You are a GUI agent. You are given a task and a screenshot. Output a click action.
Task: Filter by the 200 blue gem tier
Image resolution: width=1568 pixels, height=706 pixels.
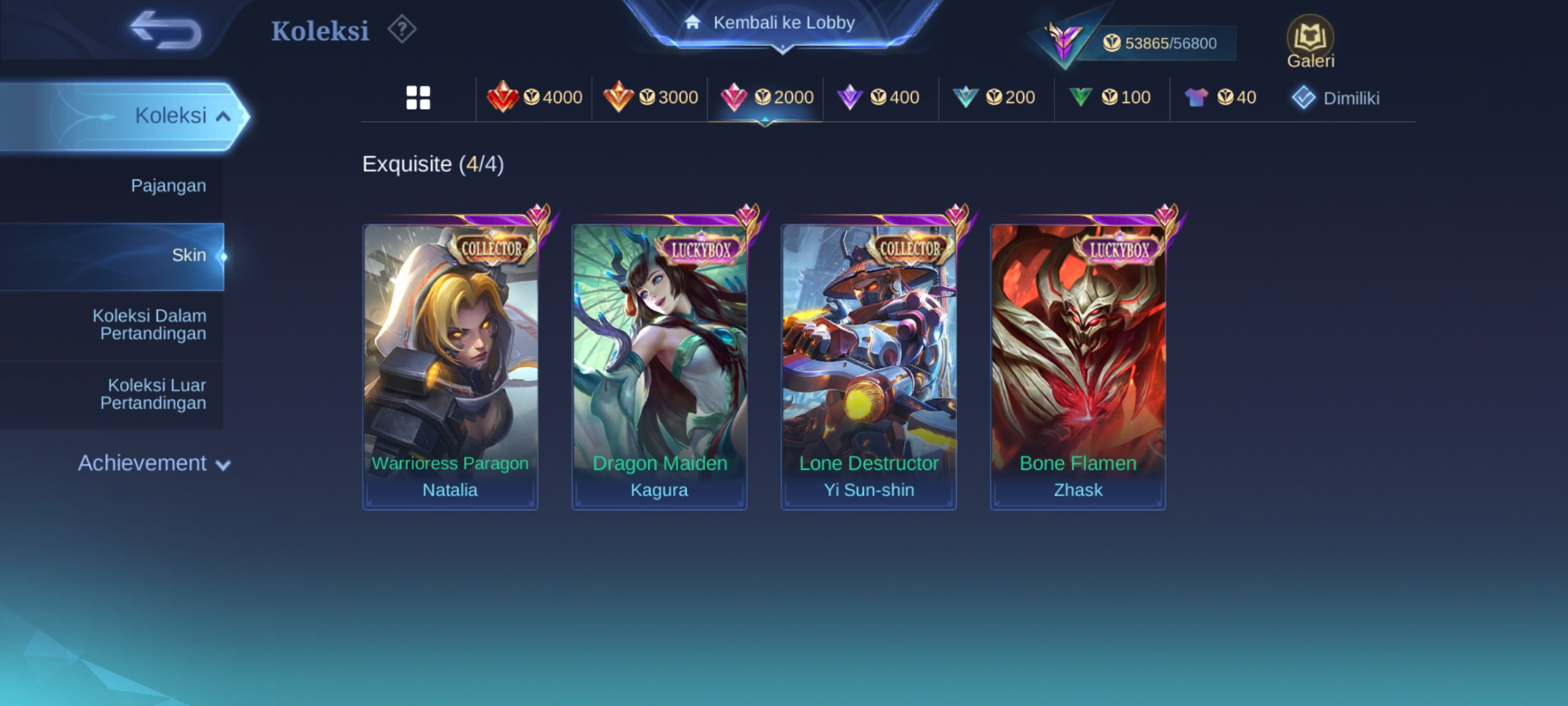click(994, 97)
